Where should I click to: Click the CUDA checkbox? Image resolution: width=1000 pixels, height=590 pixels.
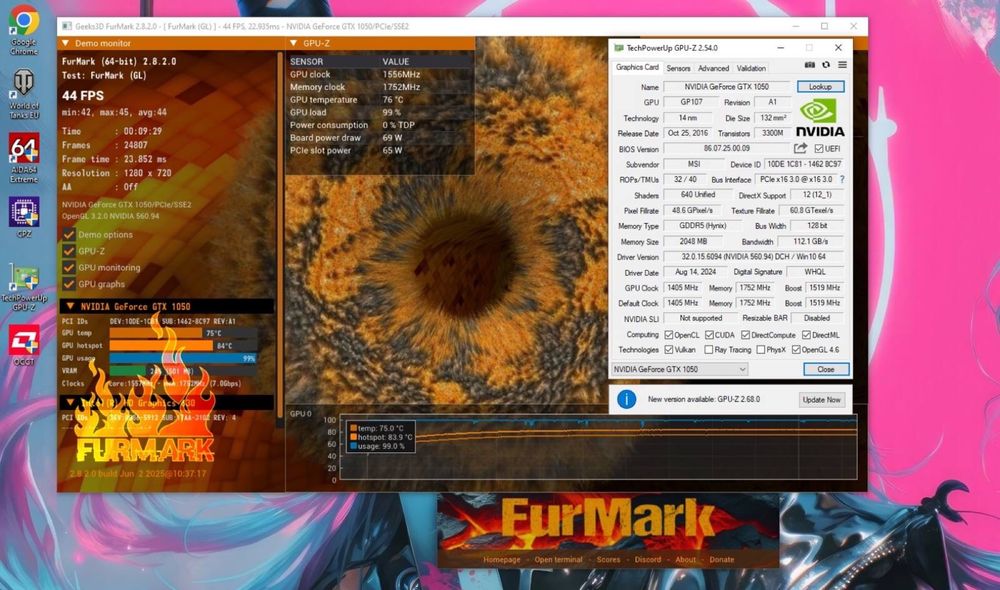(x=709, y=335)
